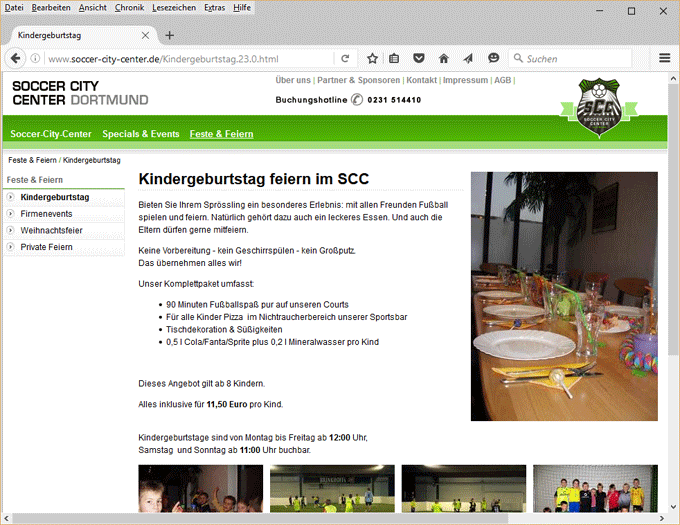Screen dimensions: 680x525
Task: Open the Über uns link
Action: (293, 80)
